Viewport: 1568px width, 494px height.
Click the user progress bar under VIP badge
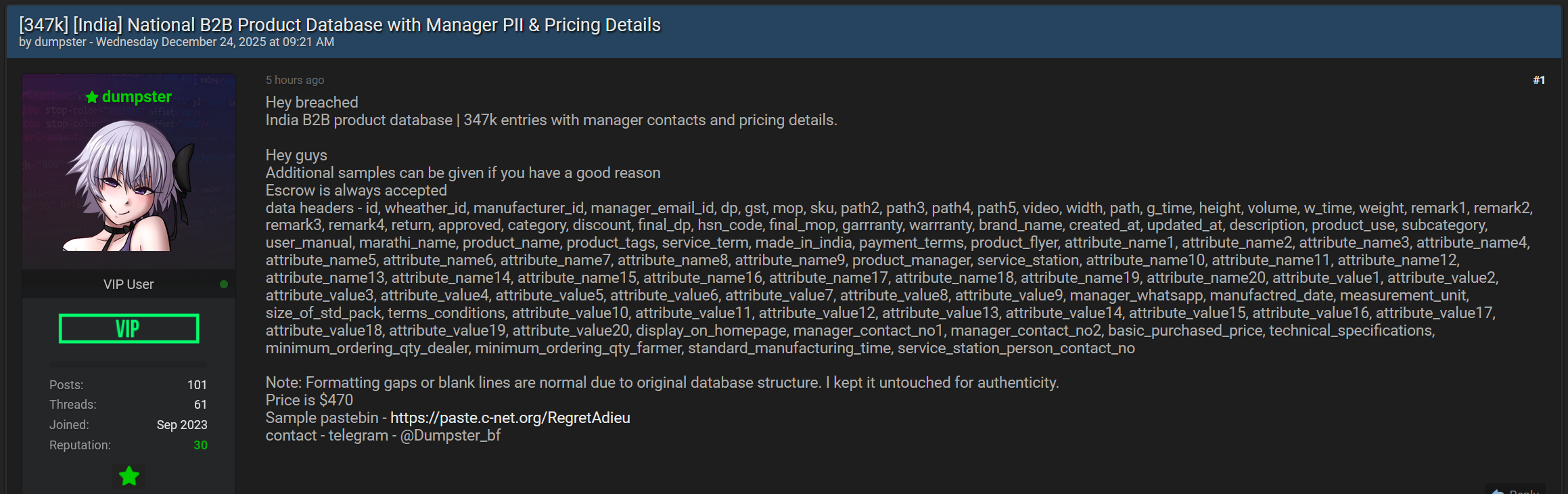point(129,364)
